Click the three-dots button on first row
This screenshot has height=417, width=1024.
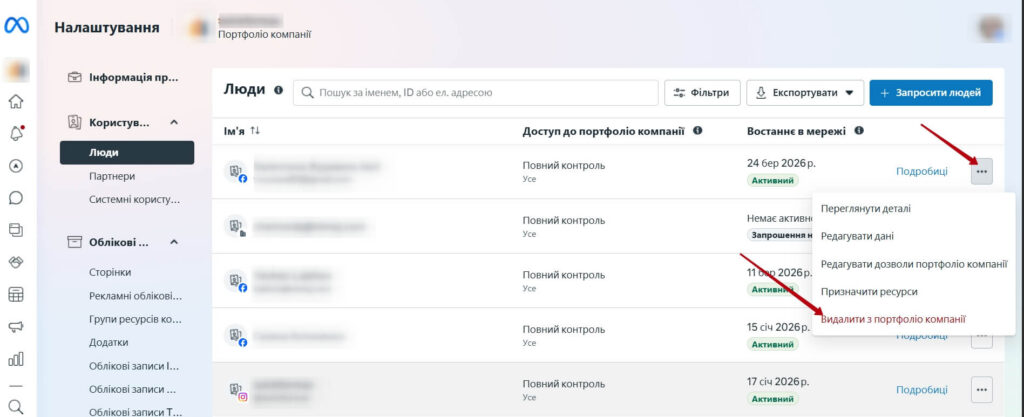981,171
